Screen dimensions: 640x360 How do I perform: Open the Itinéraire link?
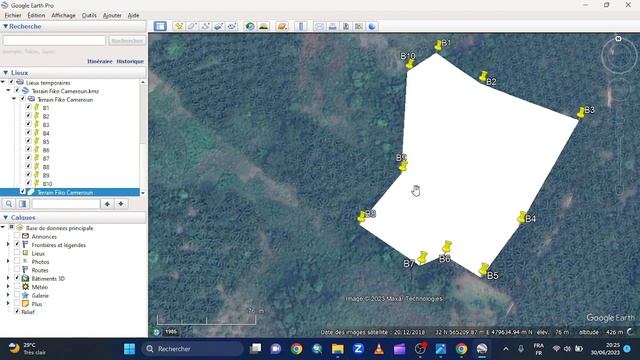[100, 61]
